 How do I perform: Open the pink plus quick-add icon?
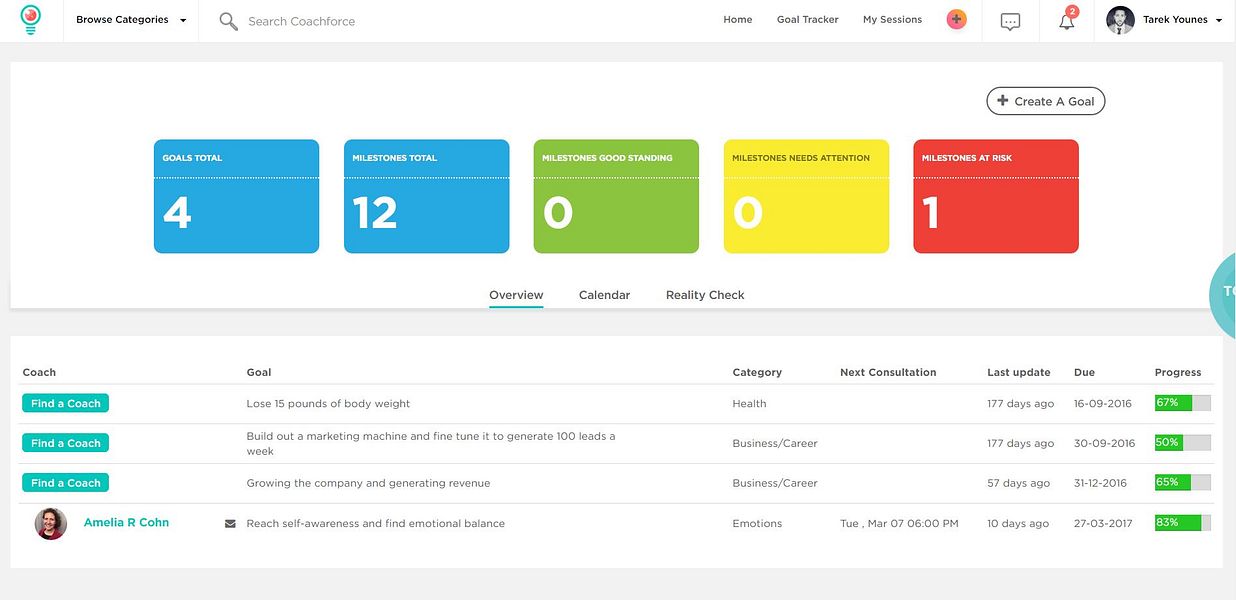957,19
